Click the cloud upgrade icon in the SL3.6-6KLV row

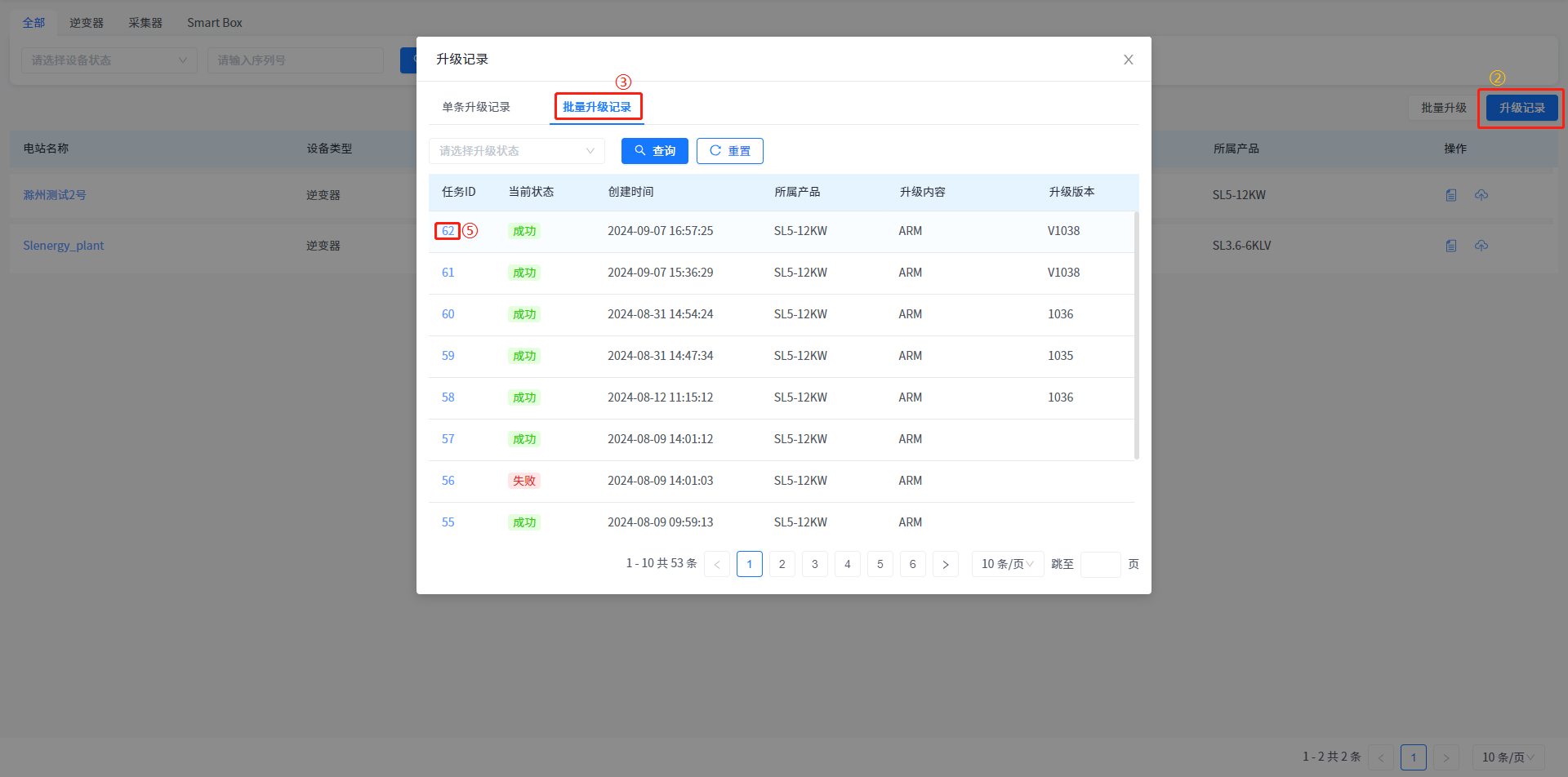point(1481,246)
